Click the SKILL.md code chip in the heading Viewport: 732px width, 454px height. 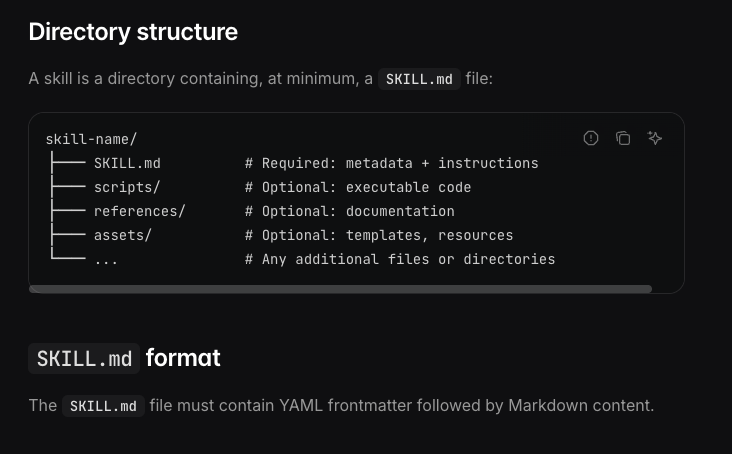coord(84,358)
